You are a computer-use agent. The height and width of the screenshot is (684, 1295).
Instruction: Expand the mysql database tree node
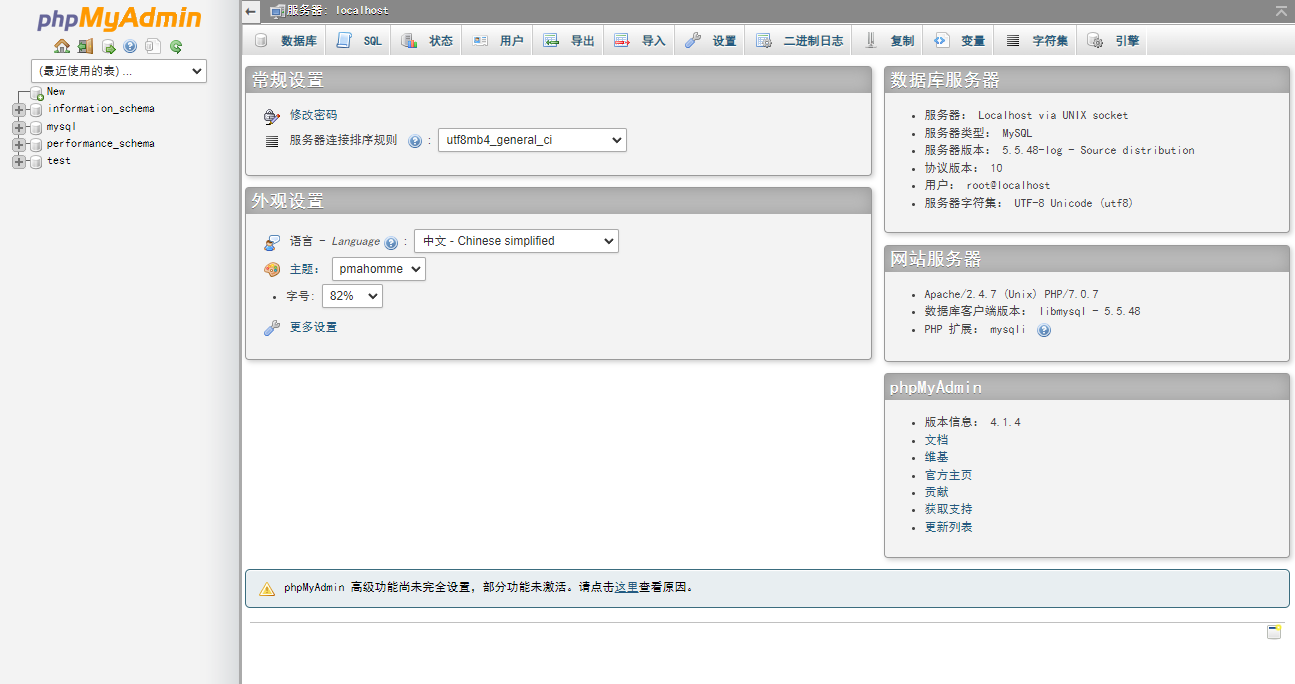[19, 127]
